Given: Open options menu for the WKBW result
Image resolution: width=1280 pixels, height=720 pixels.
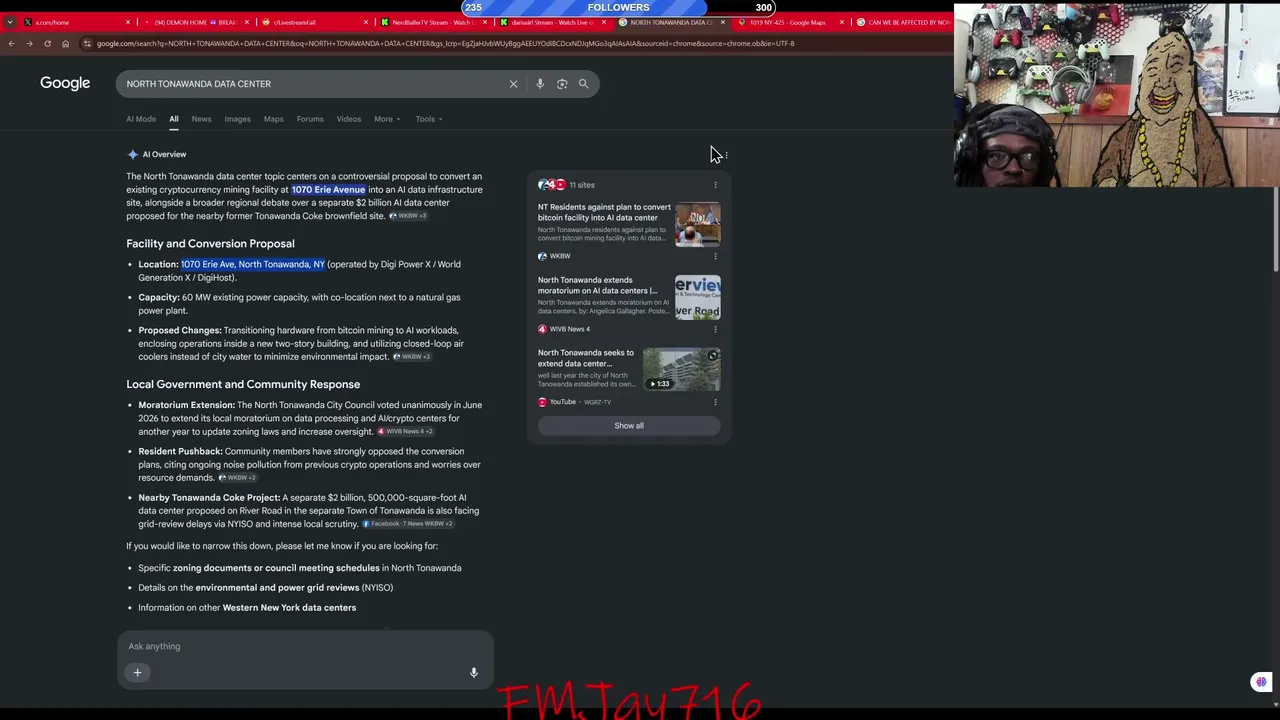Looking at the screenshot, I should click(x=715, y=256).
